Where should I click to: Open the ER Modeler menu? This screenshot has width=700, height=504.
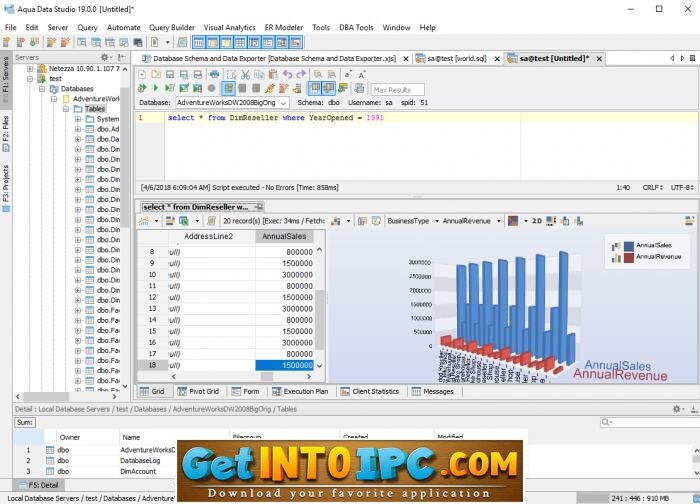point(283,28)
